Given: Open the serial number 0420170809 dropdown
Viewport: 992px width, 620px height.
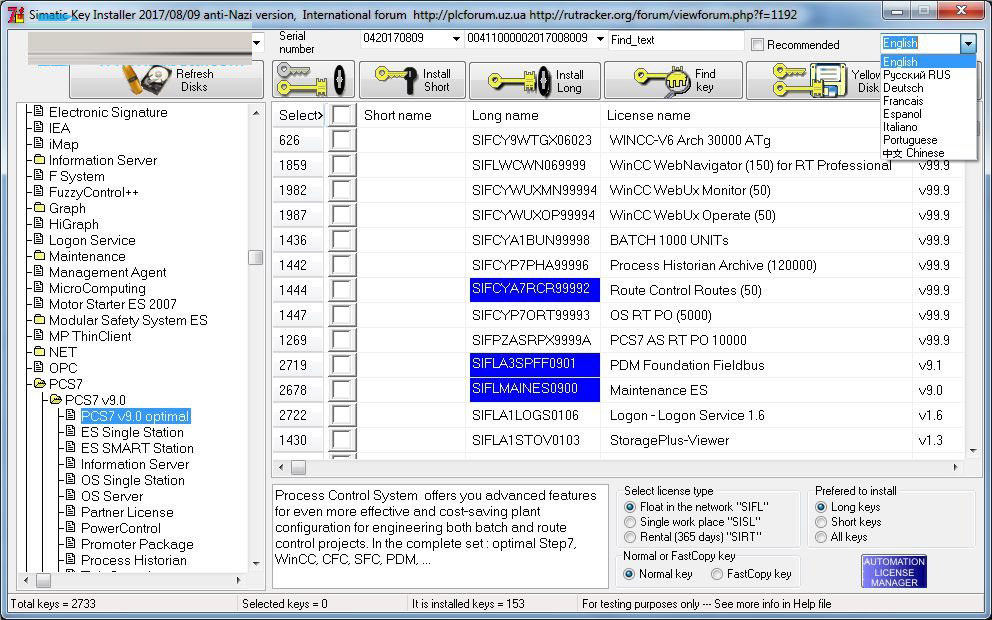Looking at the screenshot, I should (x=456, y=39).
